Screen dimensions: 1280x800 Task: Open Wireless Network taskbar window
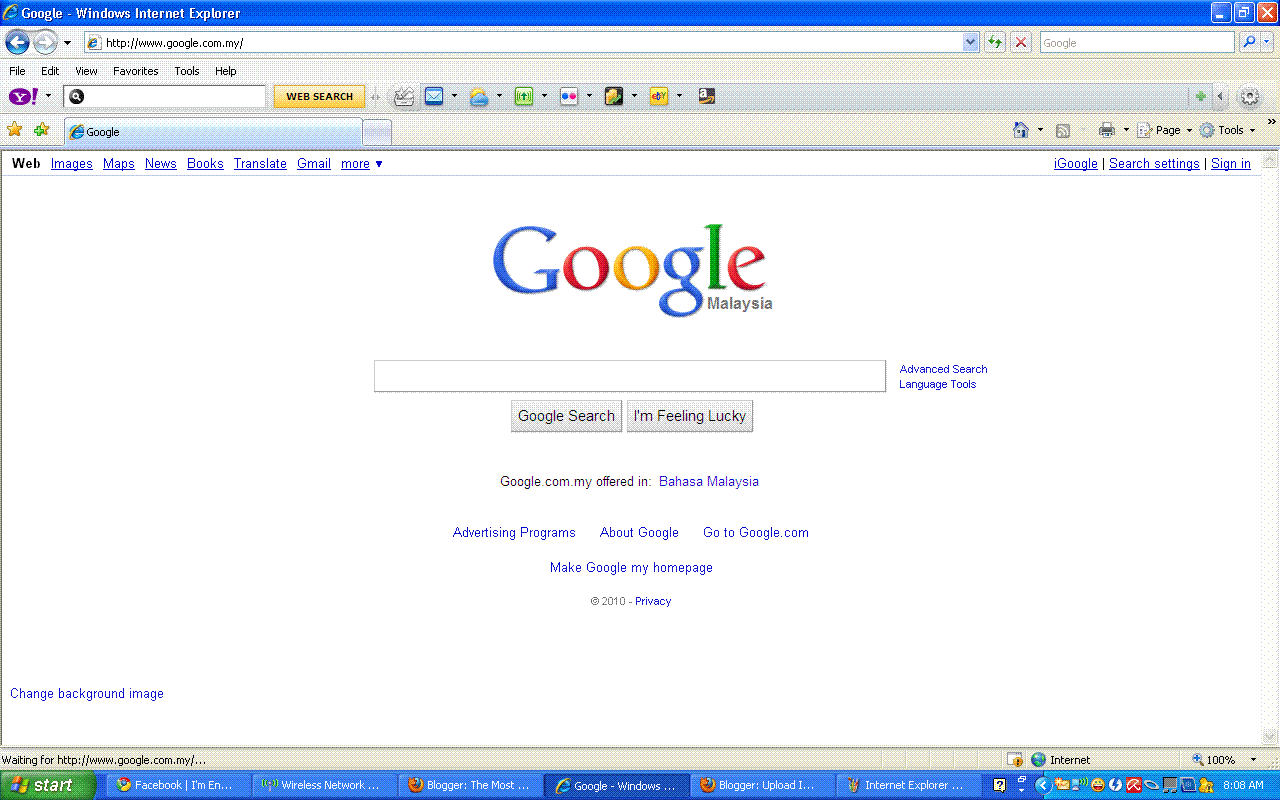[x=324, y=785]
